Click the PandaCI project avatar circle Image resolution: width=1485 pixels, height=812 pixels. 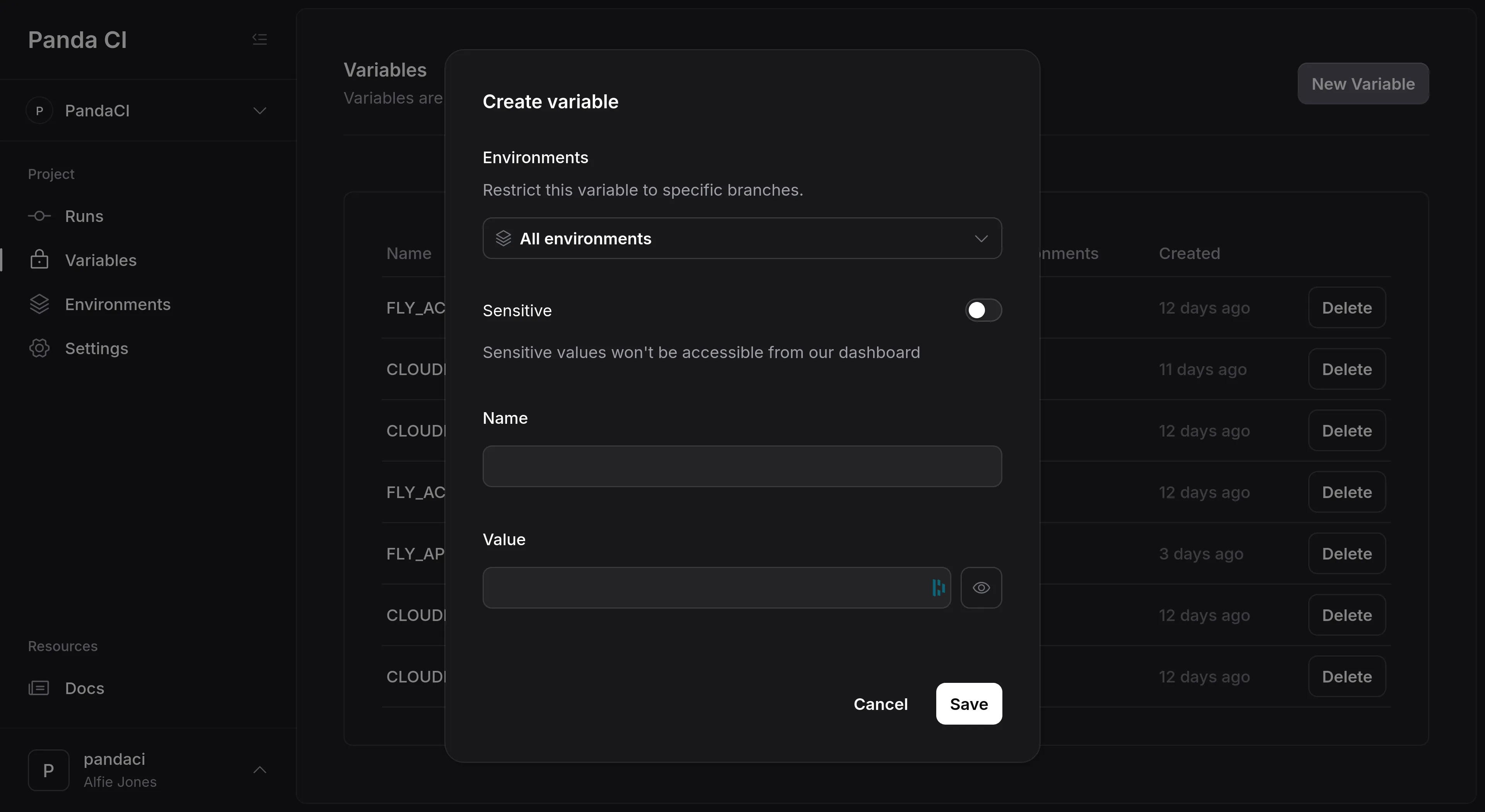pyautogui.click(x=39, y=111)
